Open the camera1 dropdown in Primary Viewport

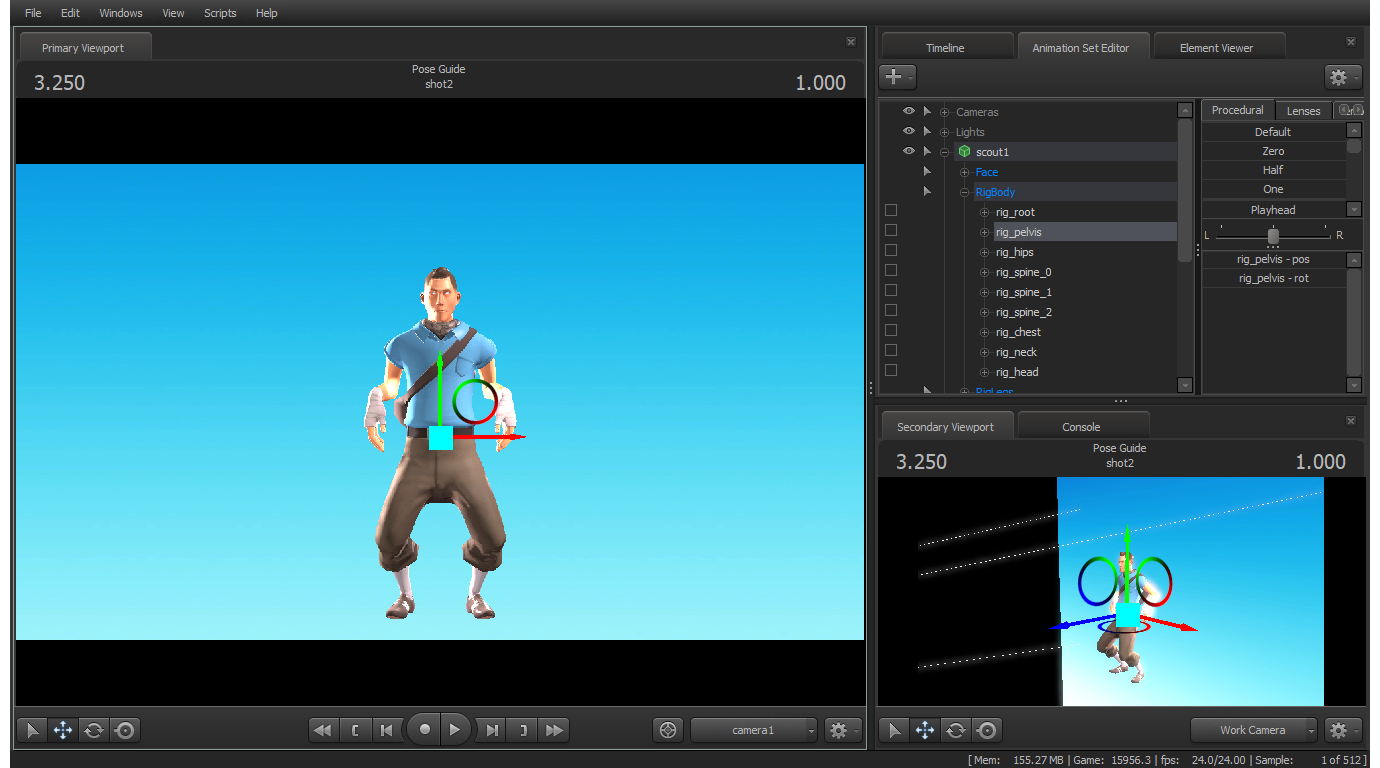coord(754,731)
